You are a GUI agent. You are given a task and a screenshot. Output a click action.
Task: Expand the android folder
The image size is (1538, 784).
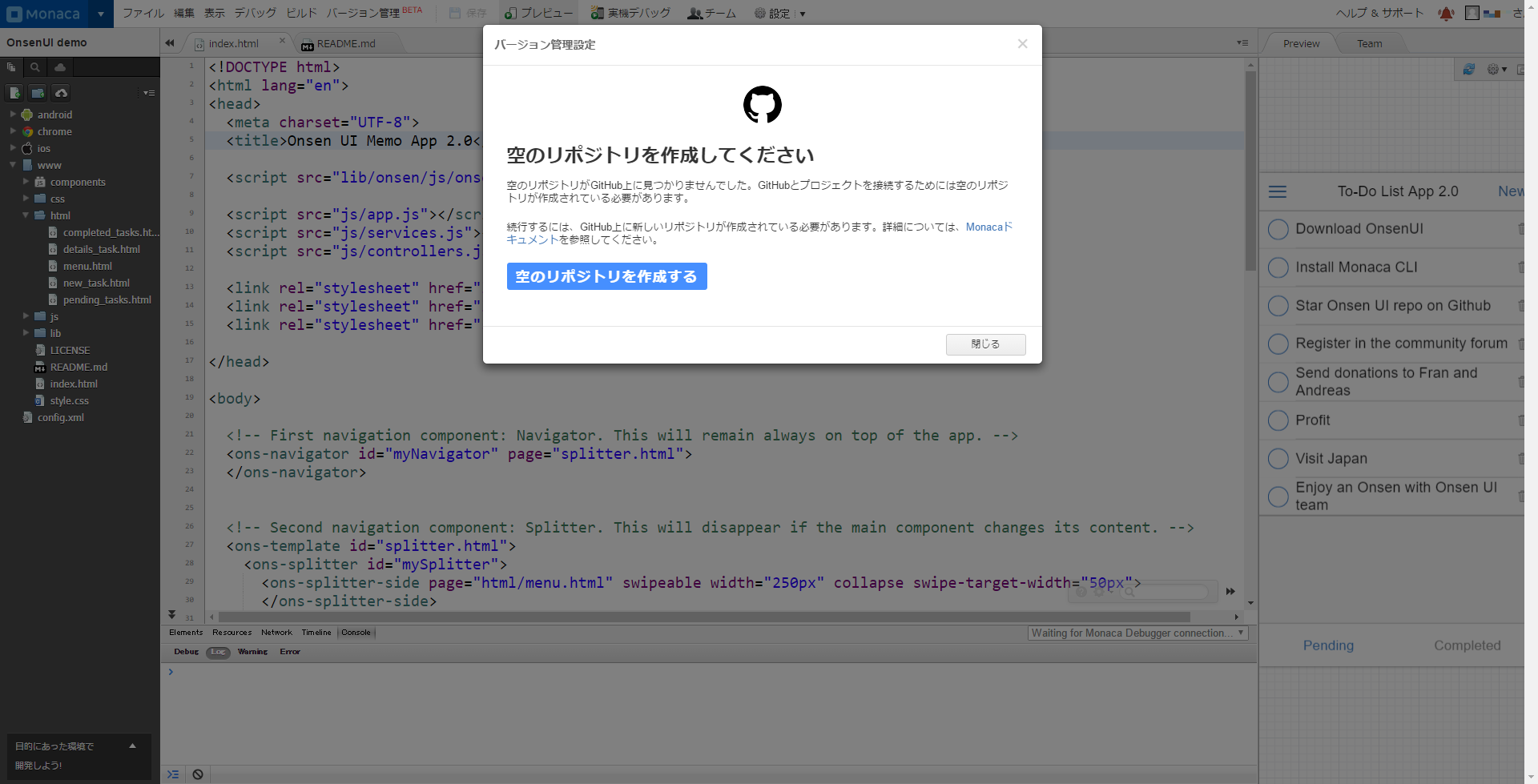click(13, 115)
